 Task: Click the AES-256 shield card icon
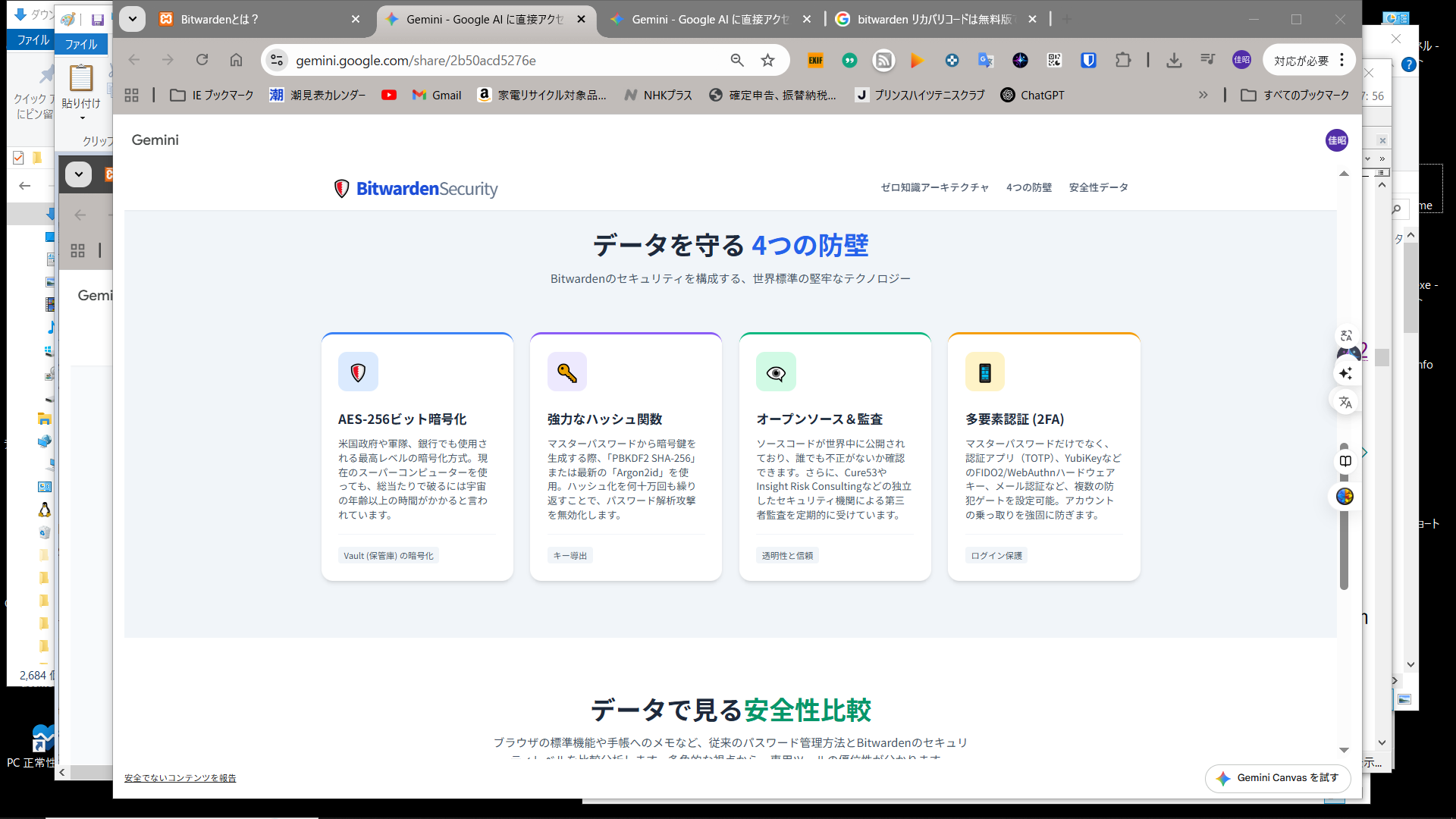click(x=358, y=372)
